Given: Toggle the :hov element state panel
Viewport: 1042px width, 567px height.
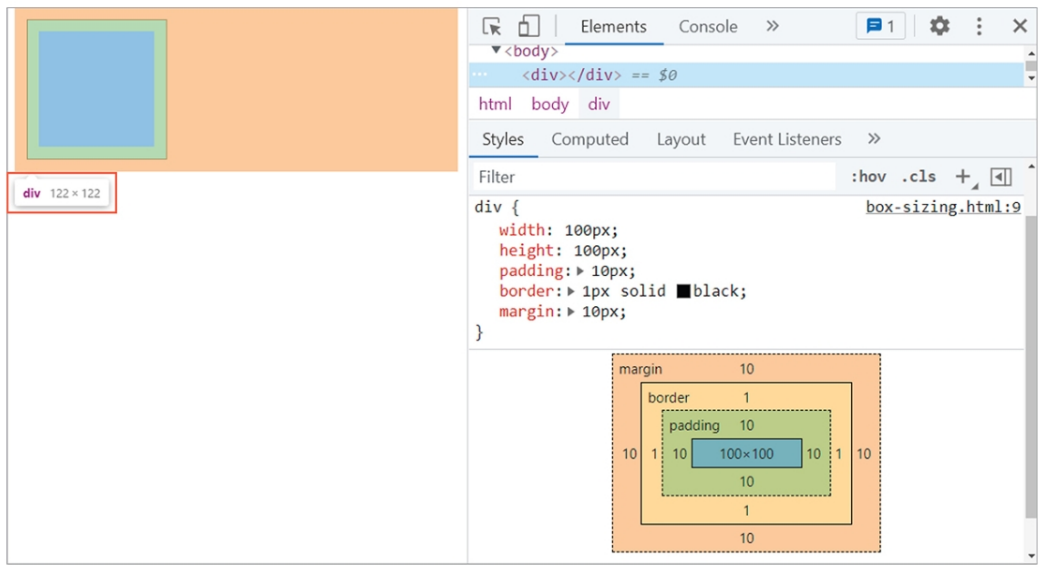Looking at the screenshot, I should point(868,176).
